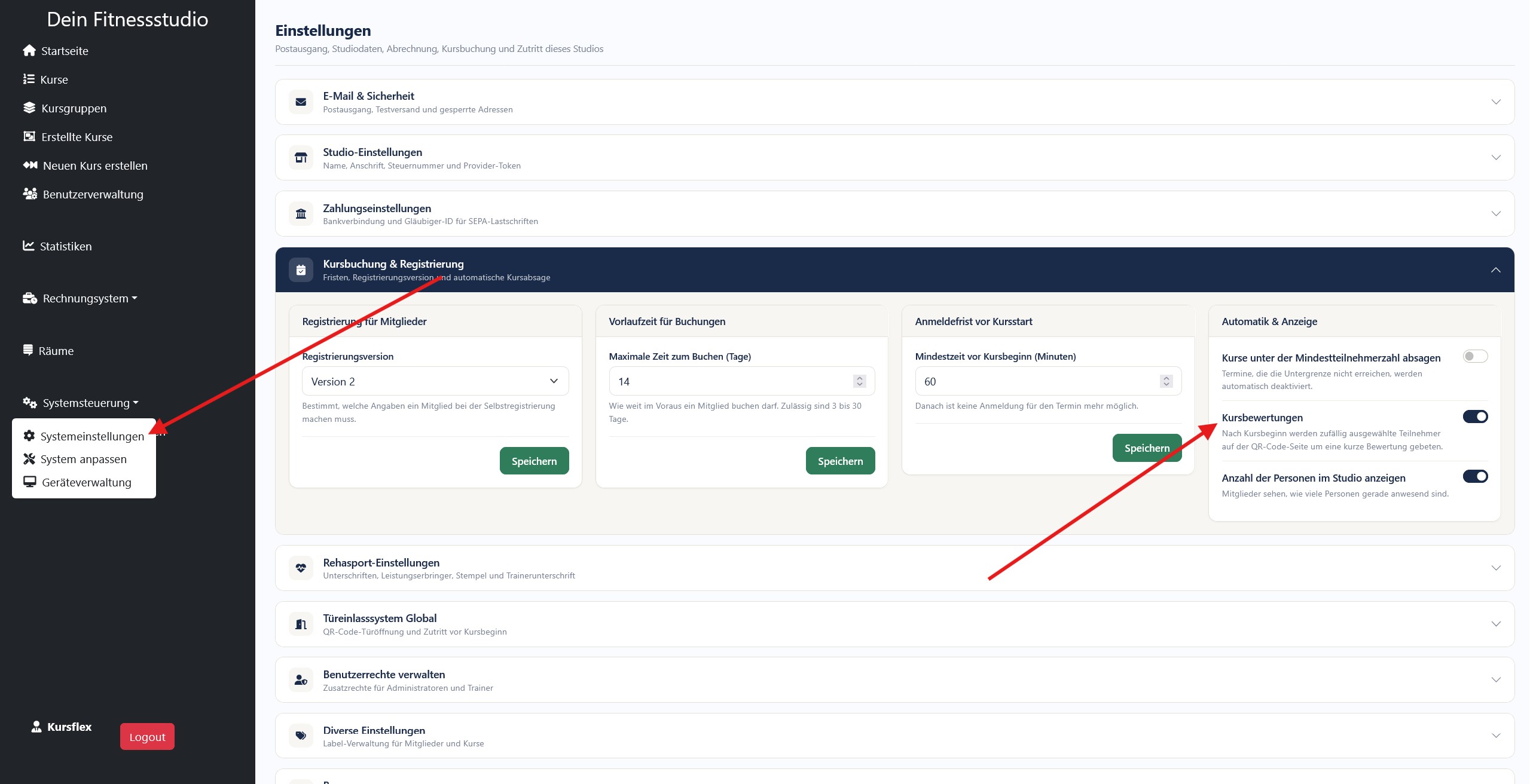Click the Kursgruppen layers icon
The width and height of the screenshot is (1530, 784).
tap(29, 108)
